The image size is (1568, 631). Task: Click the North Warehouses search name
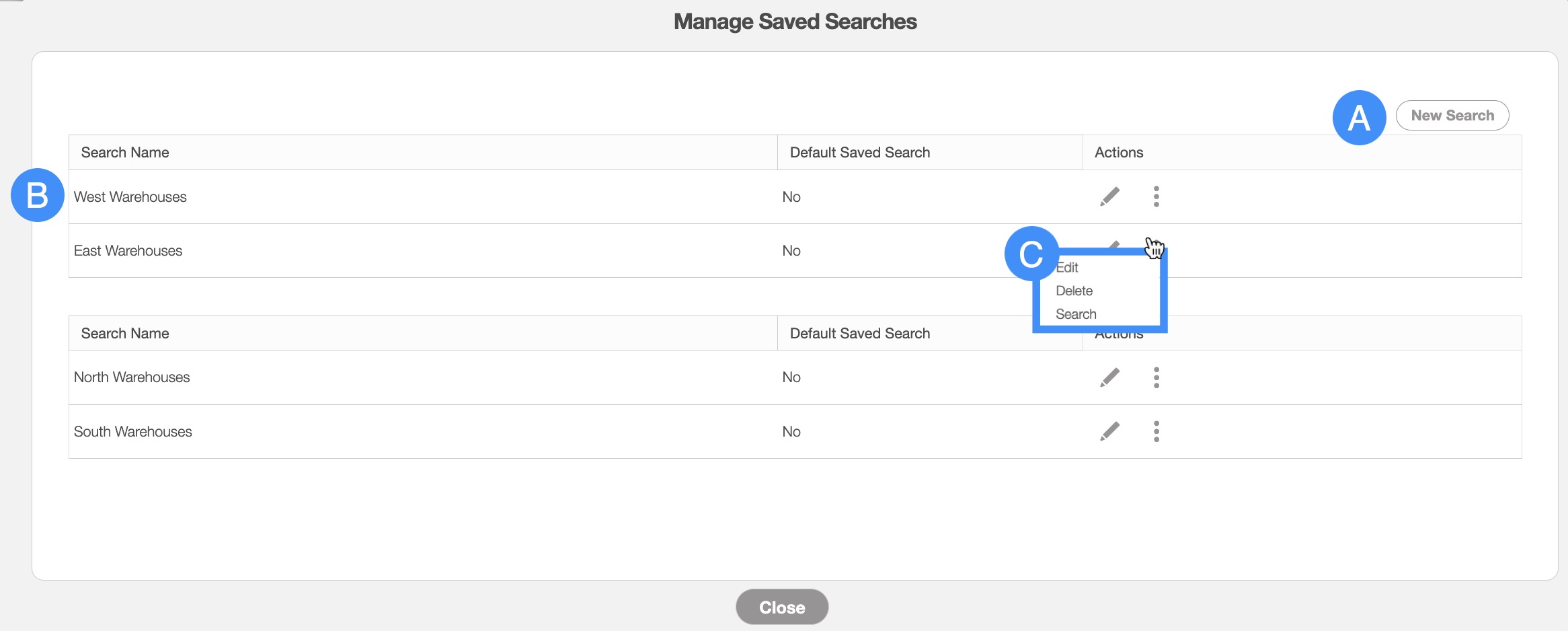coord(132,377)
